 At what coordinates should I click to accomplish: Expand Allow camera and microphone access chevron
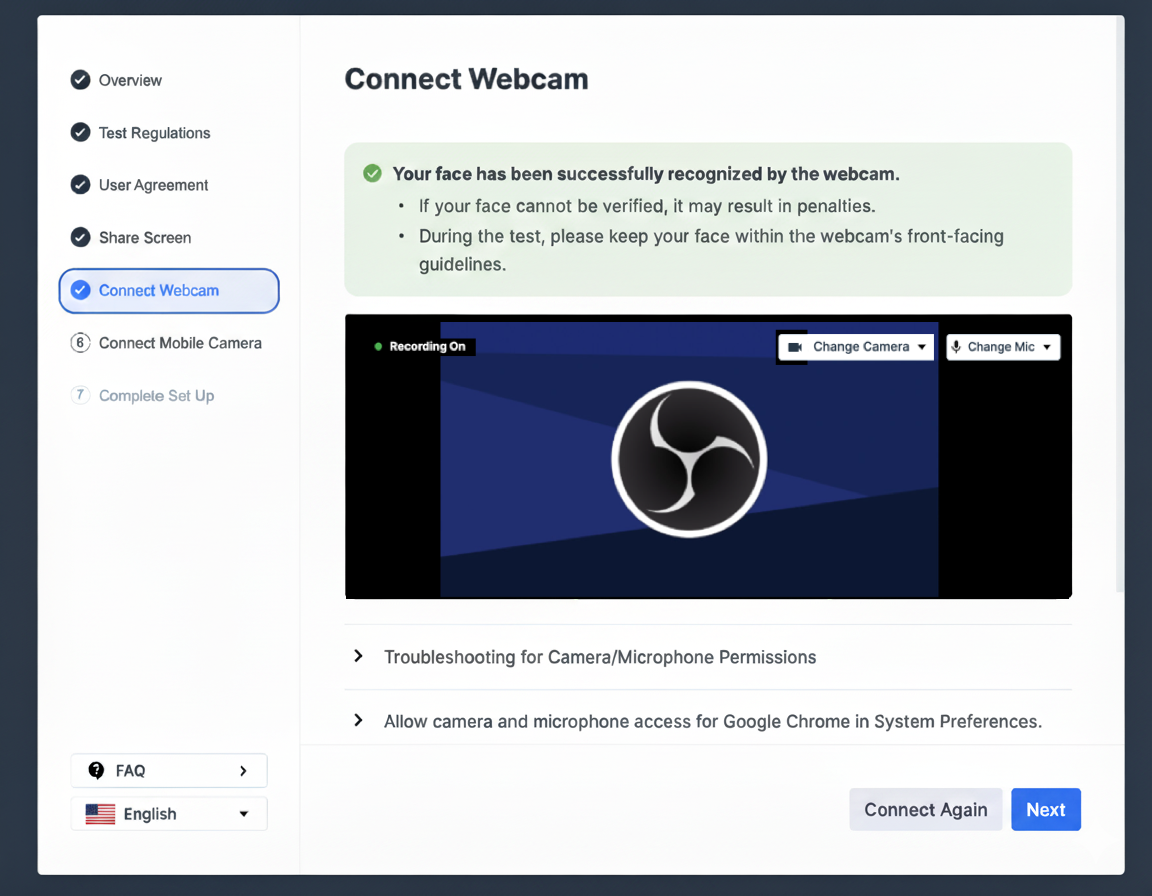coord(359,720)
